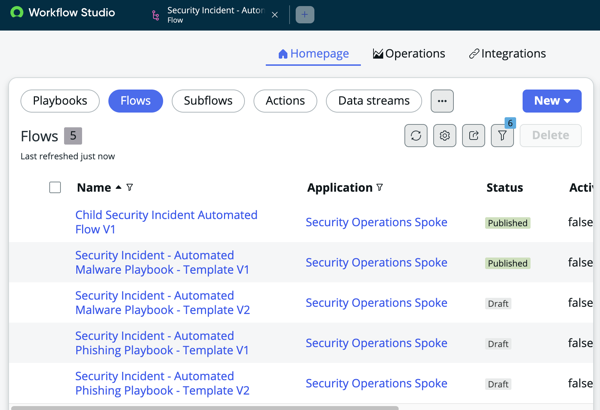Open Security Operations Spoke for Child Security row
This screenshot has width=600, height=410.
(x=377, y=222)
